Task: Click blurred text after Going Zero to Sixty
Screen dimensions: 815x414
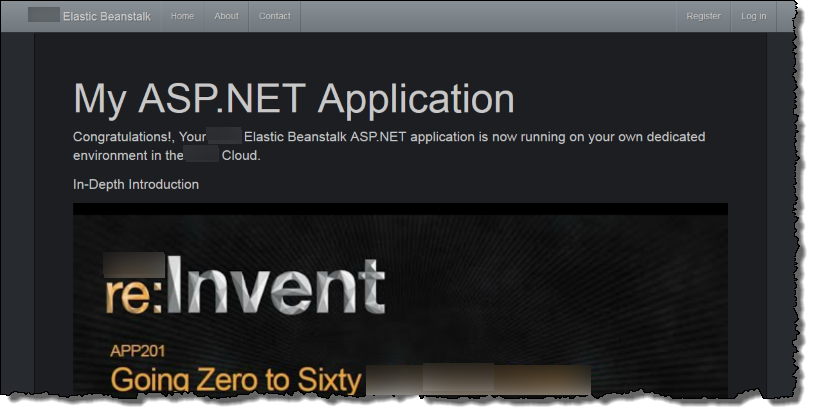Action: tap(478, 380)
